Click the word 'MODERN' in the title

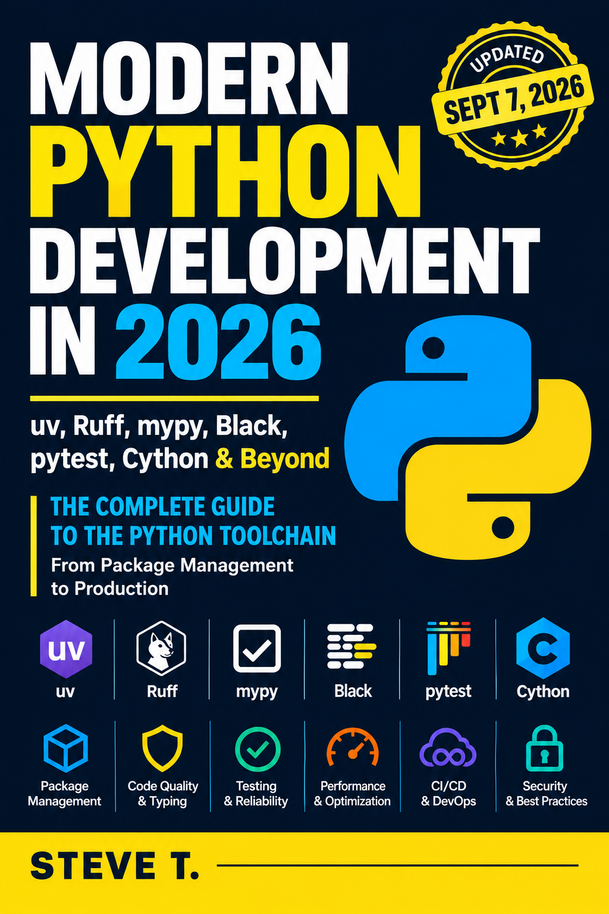tap(189, 79)
